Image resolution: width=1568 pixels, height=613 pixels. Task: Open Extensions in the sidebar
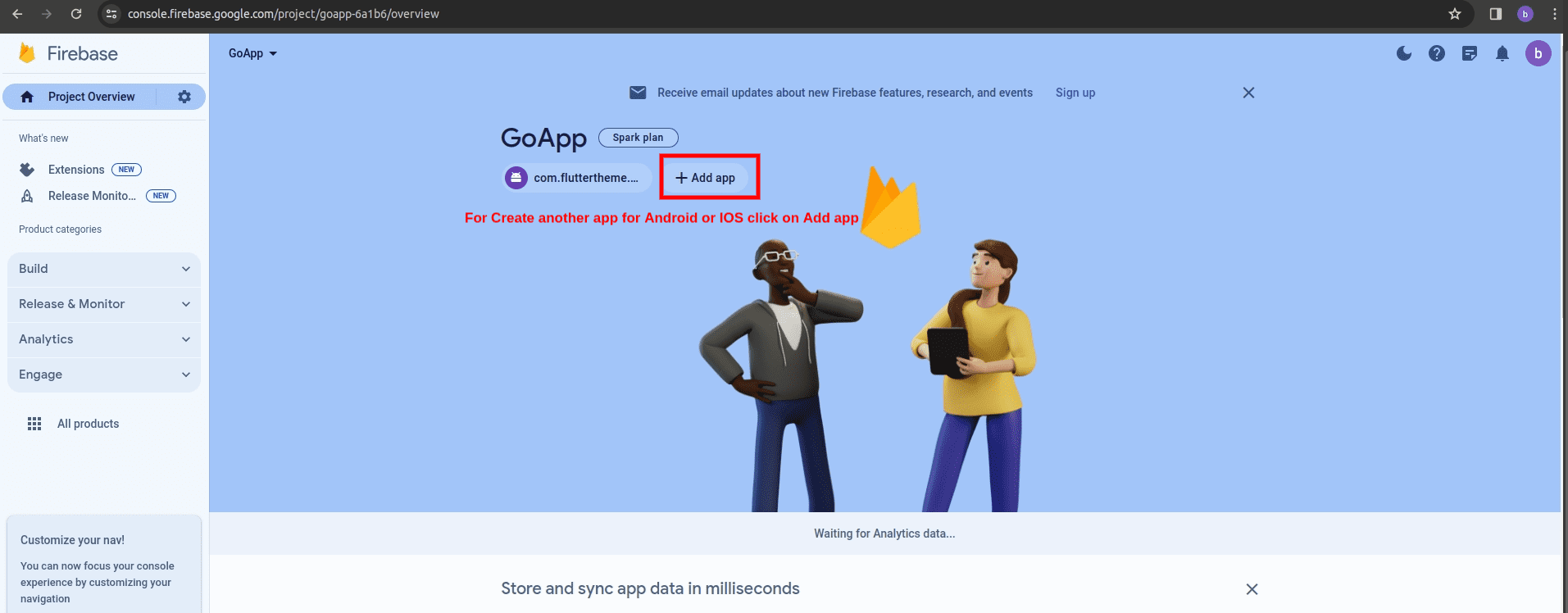(76, 170)
